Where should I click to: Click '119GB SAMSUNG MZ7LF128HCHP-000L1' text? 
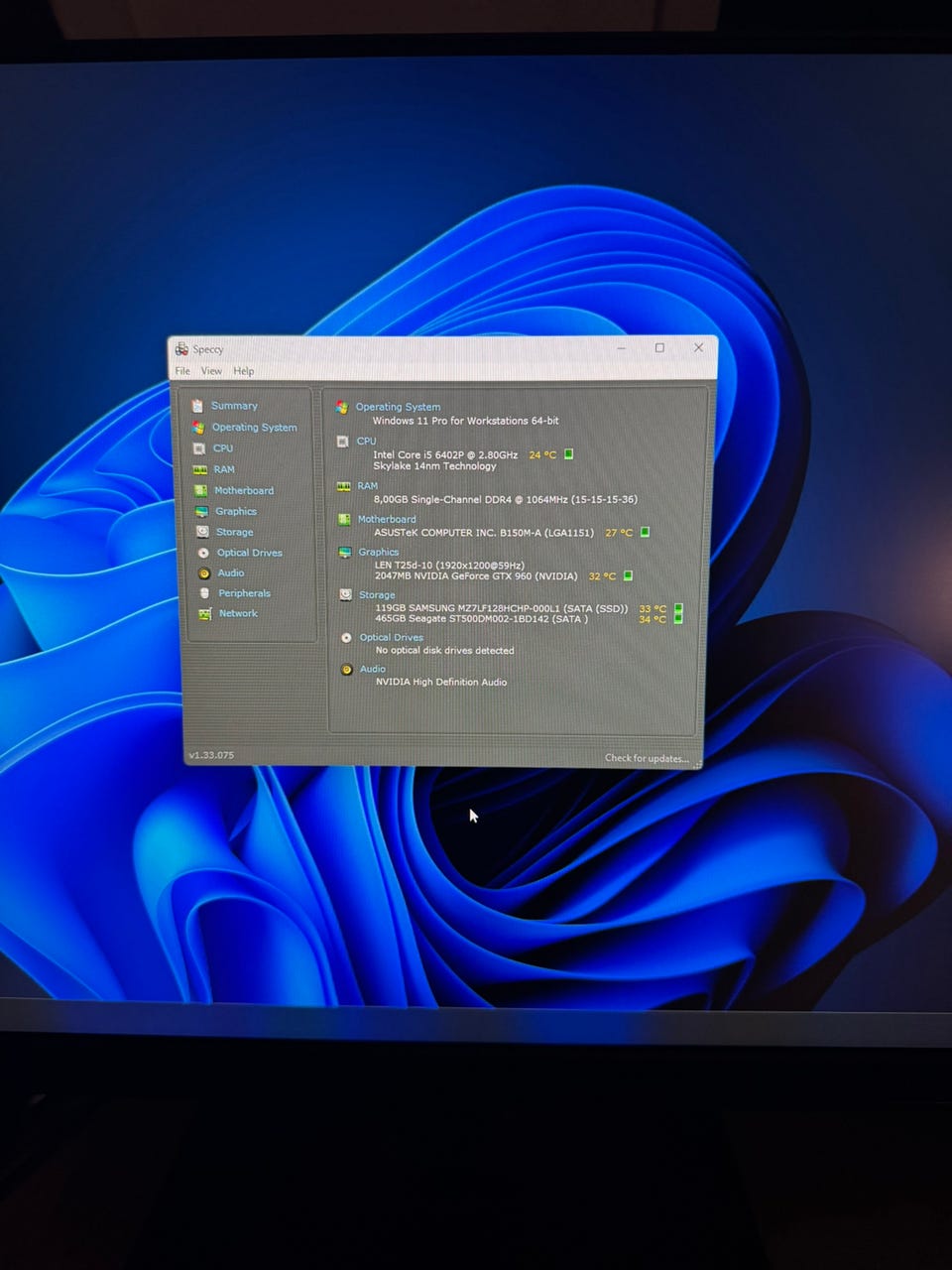click(x=468, y=608)
